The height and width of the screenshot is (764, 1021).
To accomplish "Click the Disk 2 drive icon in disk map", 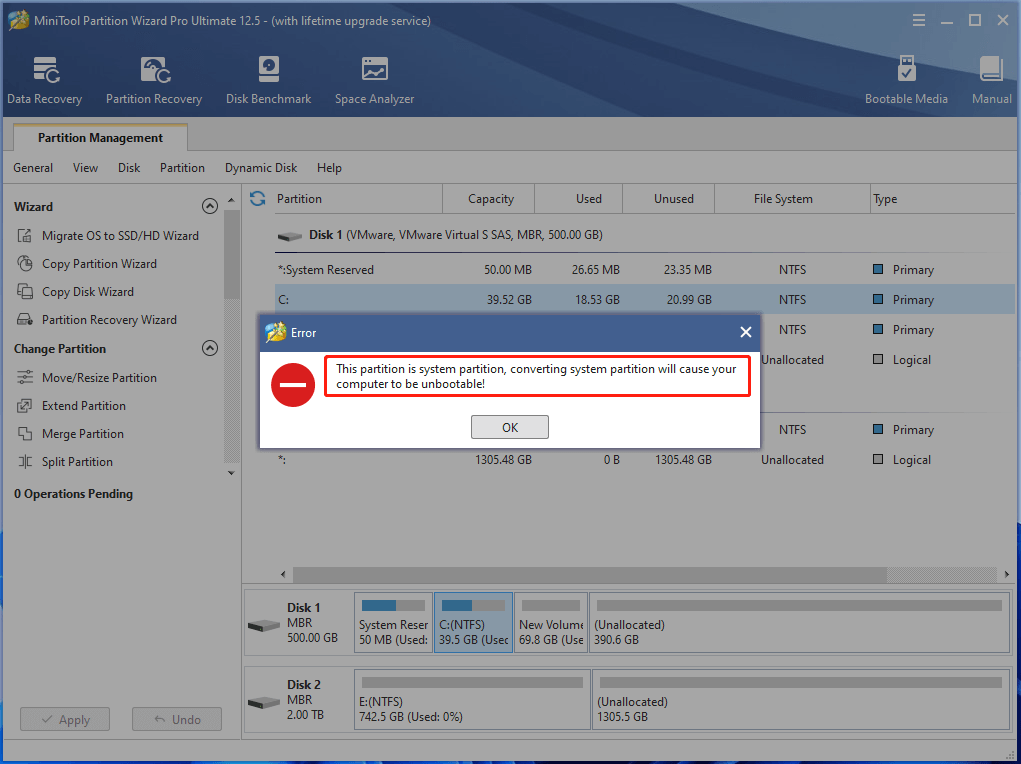I will (x=264, y=703).
